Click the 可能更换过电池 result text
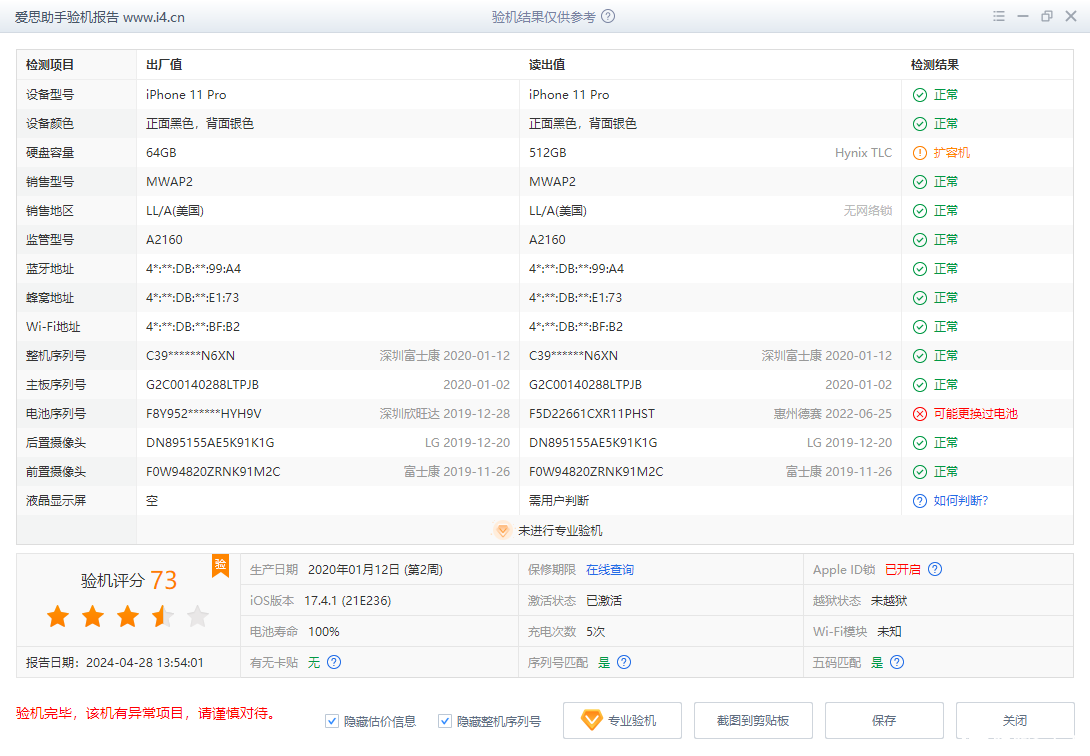Screen dimensions: 1090x756 [x=975, y=414]
